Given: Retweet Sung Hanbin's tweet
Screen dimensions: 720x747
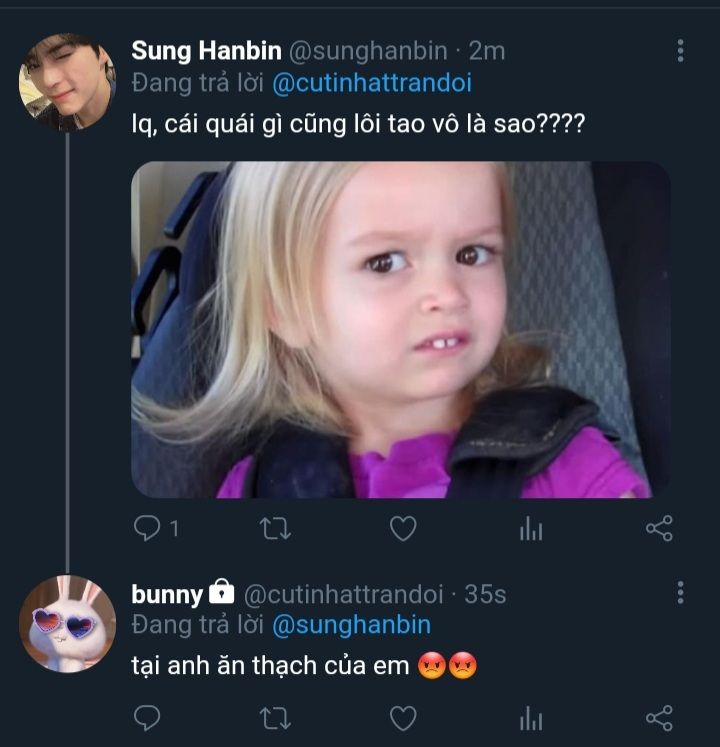Looking at the screenshot, I should [x=275, y=528].
